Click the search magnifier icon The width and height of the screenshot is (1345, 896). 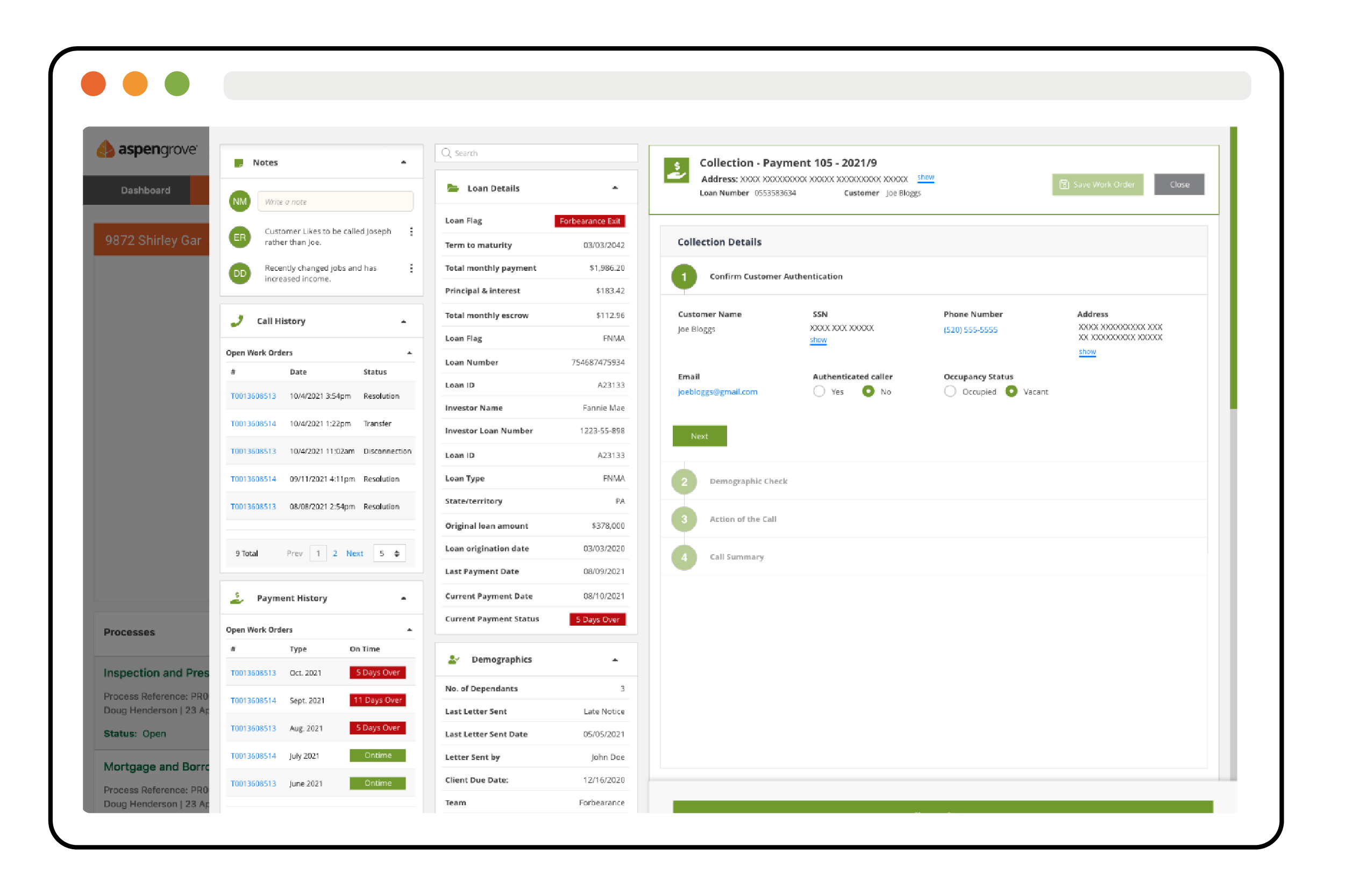pyautogui.click(x=446, y=153)
